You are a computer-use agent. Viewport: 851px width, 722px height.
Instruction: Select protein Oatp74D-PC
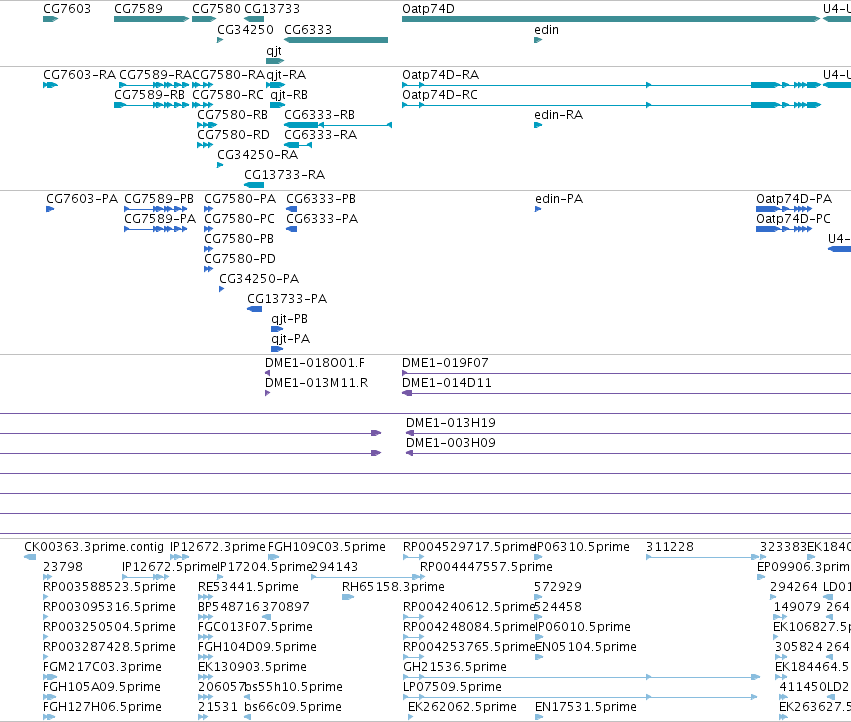point(793,219)
